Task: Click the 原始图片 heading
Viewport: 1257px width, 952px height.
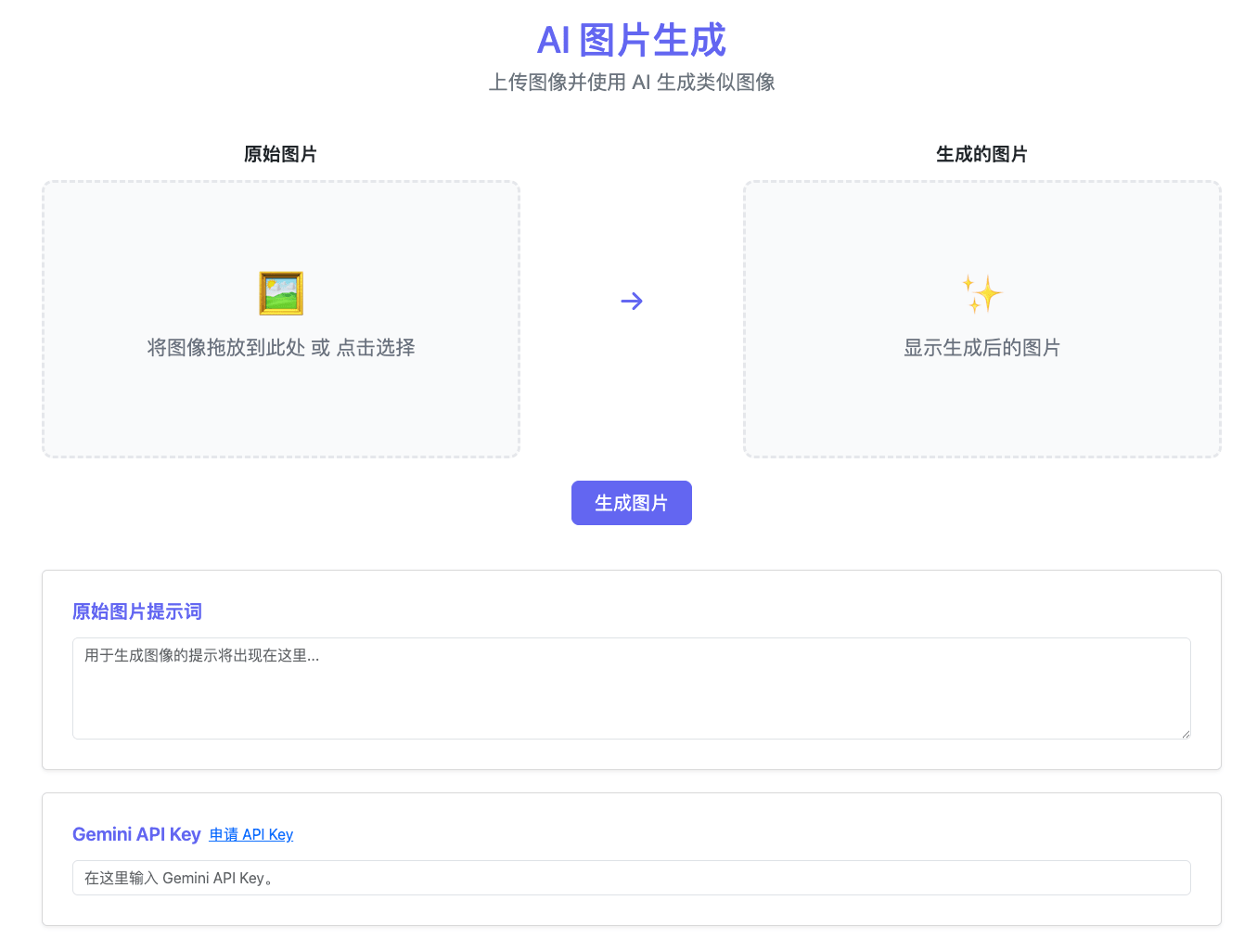Action: pos(280,154)
